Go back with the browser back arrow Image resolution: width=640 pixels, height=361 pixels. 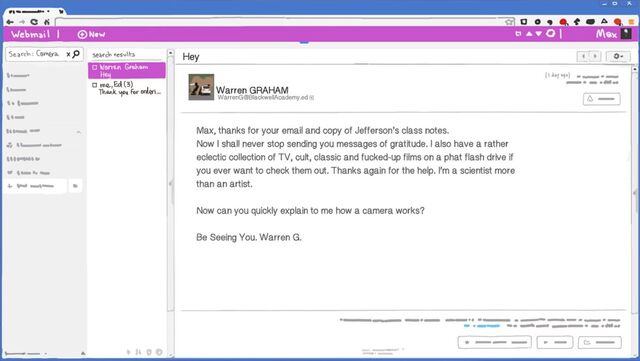[x=10, y=22]
